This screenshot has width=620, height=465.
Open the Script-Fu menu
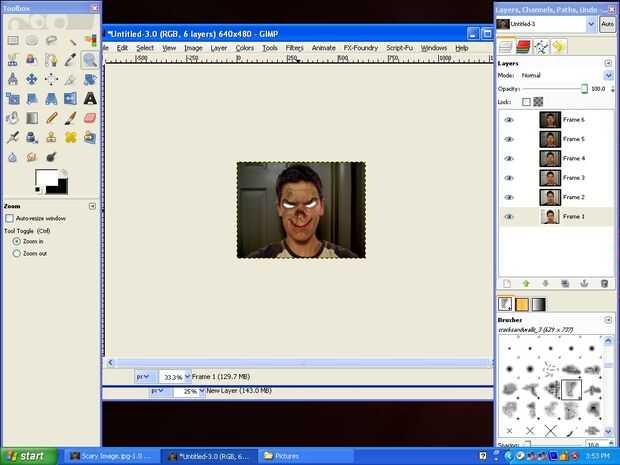coord(399,48)
